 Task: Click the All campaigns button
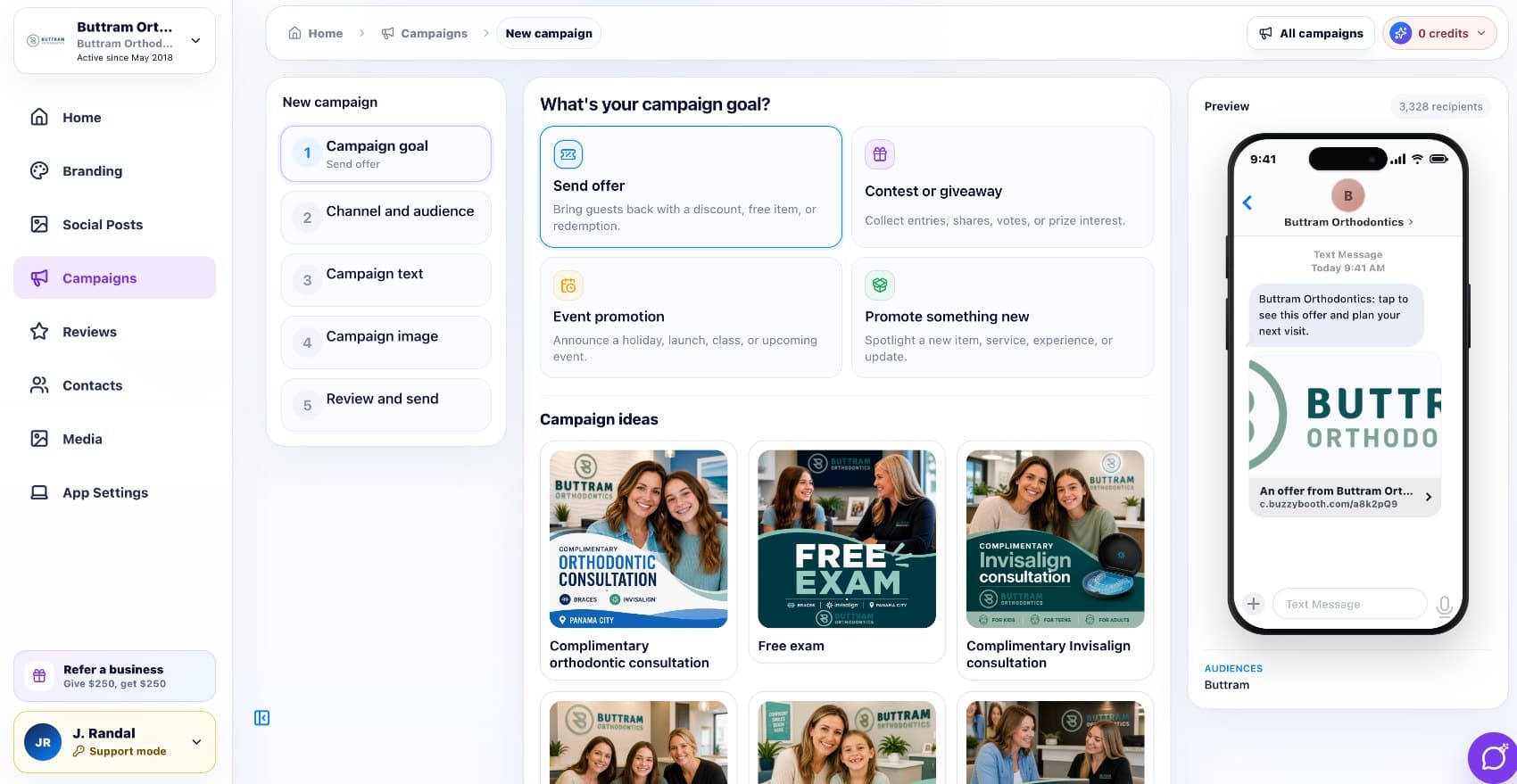(1310, 33)
